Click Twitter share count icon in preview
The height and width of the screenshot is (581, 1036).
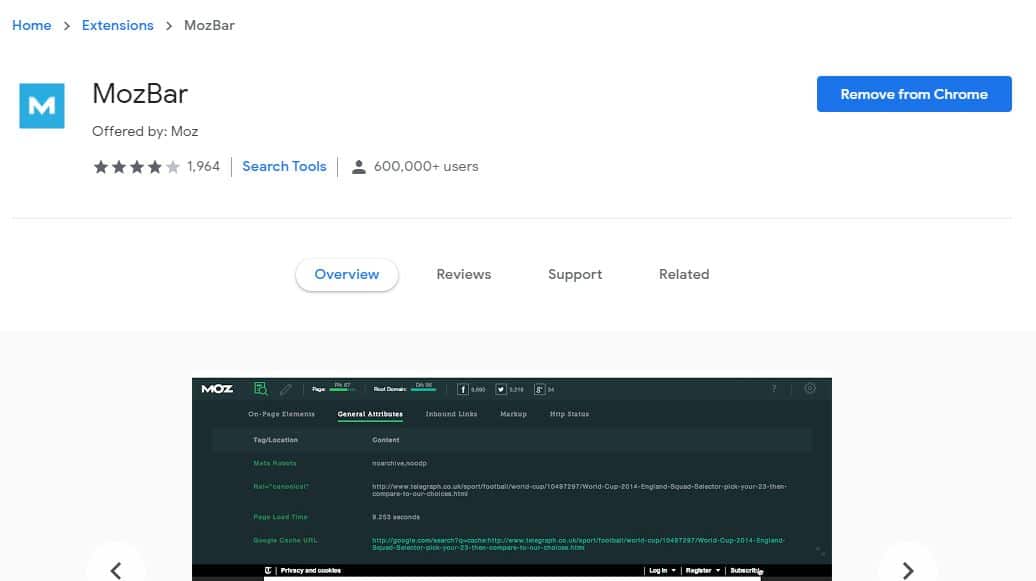501,389
